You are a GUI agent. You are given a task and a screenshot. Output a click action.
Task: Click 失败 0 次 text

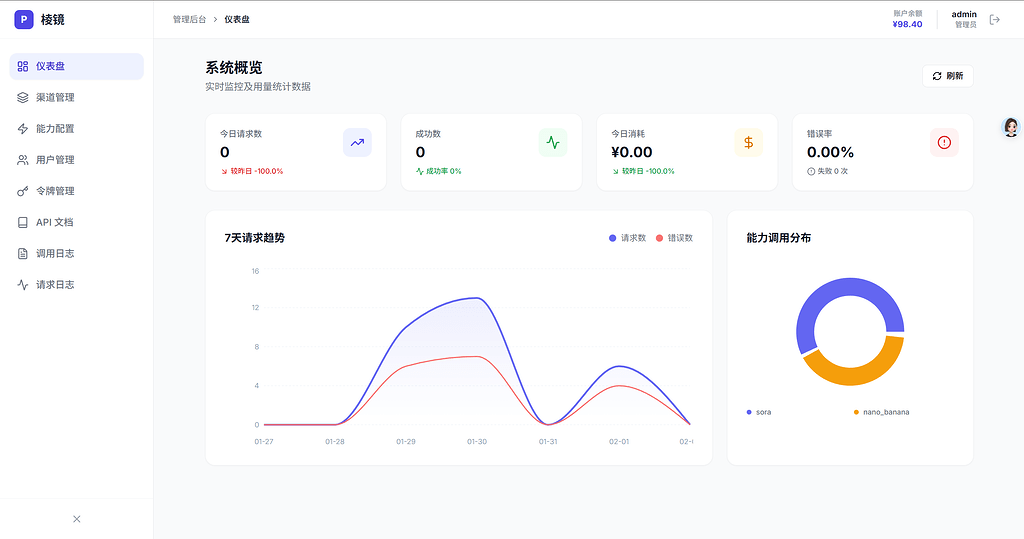833,171
